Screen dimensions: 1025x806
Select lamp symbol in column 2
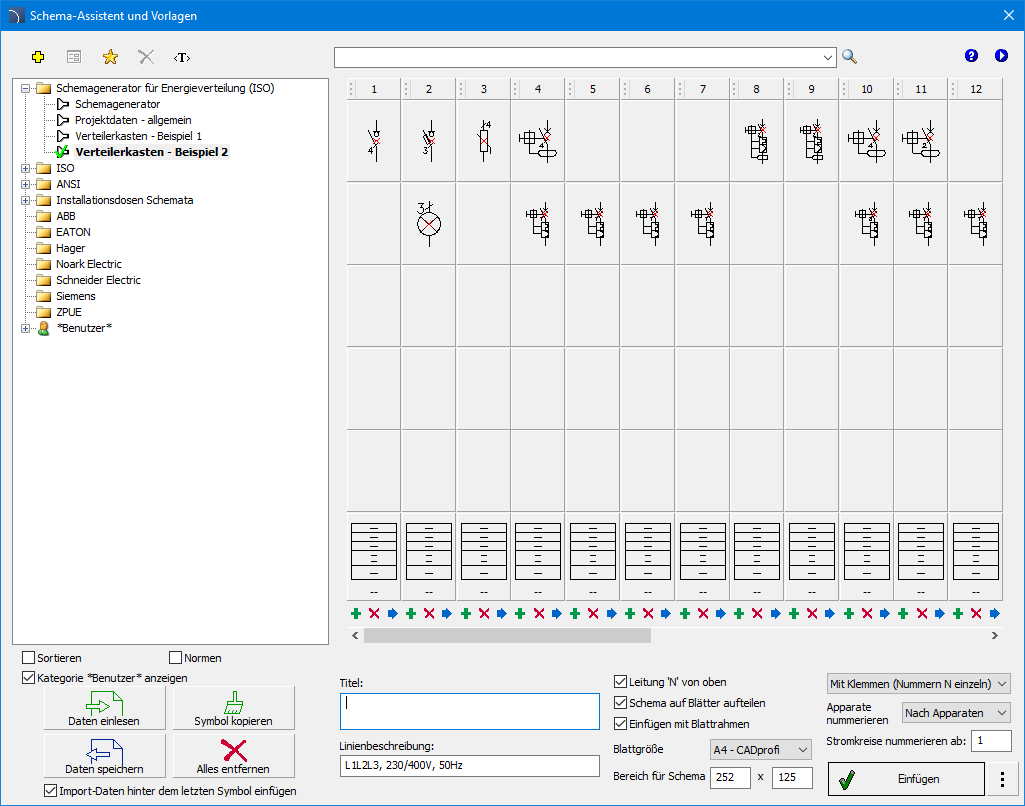click(428, 222)
